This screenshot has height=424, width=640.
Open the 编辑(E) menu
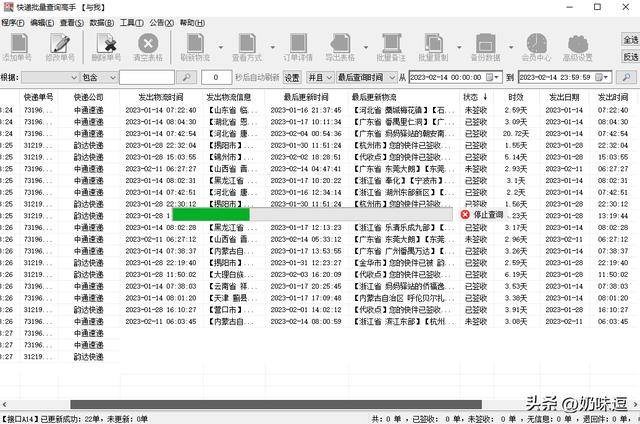[42, 23]
